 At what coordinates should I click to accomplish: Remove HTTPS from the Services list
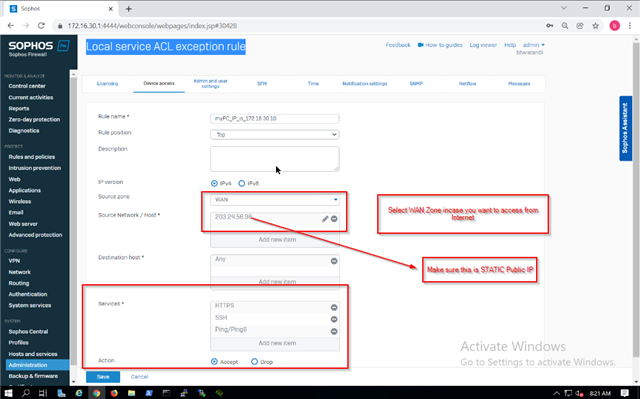point(334,307)
